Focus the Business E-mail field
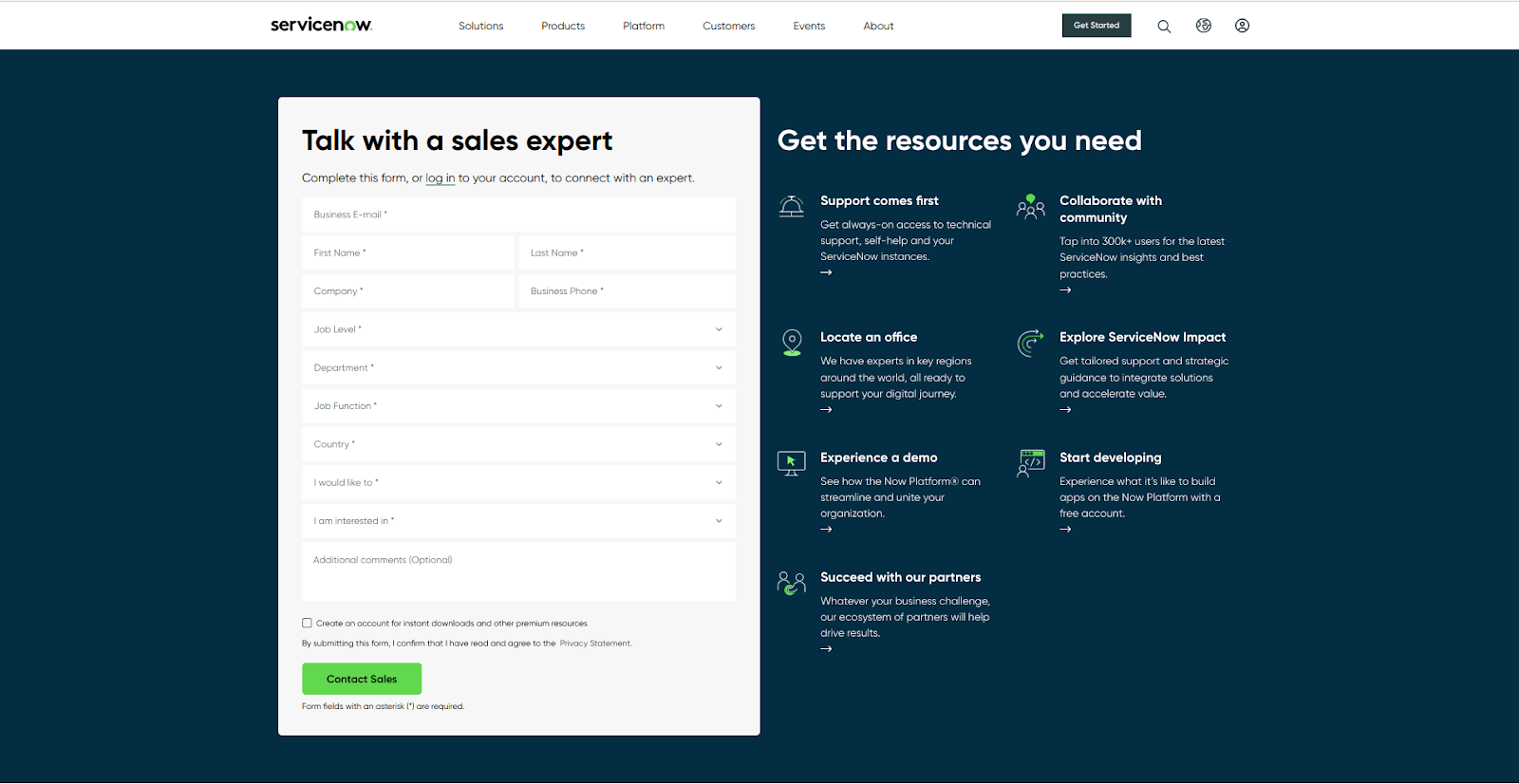 point(518,215)
